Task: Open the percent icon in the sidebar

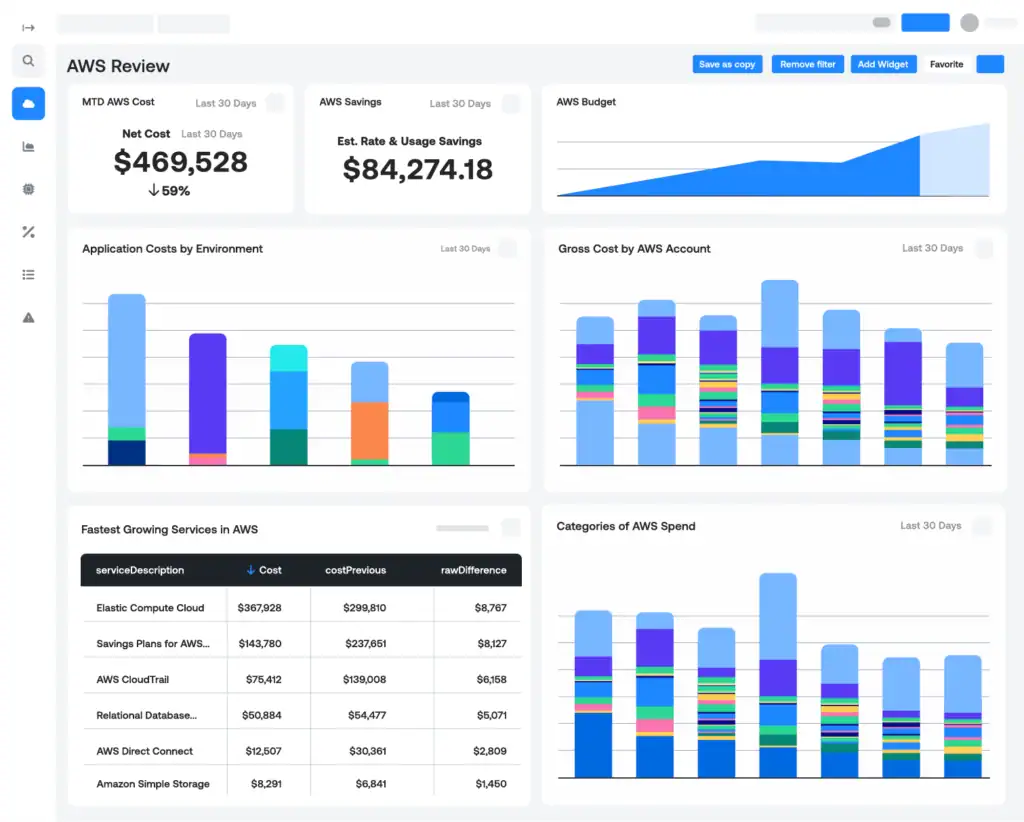Action: click(x=28, y=232)
